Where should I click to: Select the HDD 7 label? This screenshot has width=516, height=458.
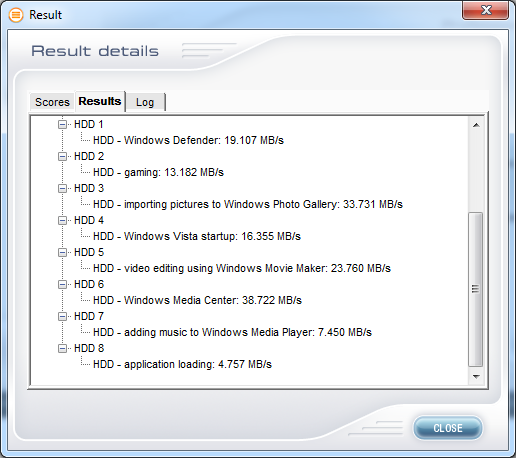click(89, 316)
